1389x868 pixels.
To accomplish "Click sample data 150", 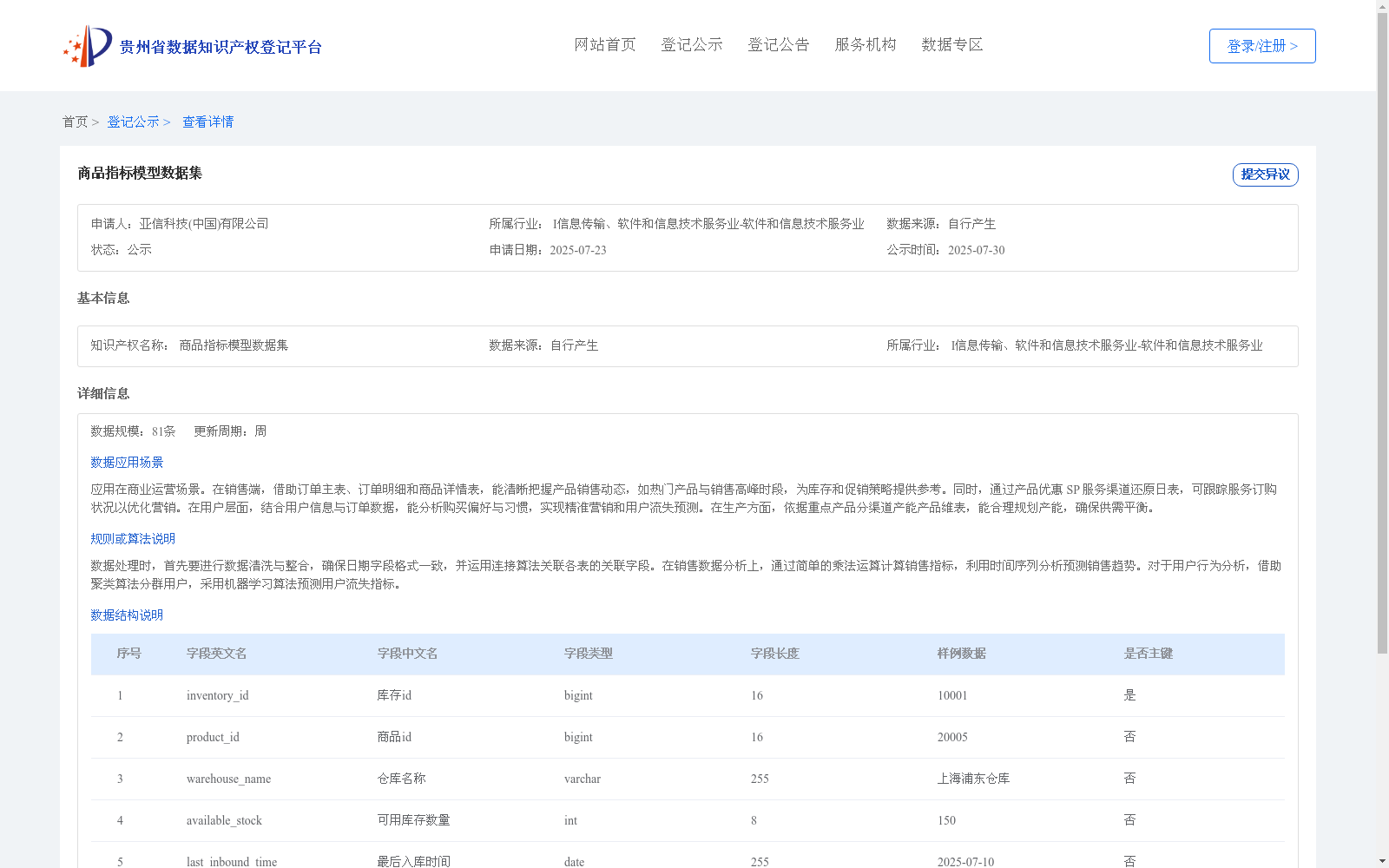I will 946,820.
